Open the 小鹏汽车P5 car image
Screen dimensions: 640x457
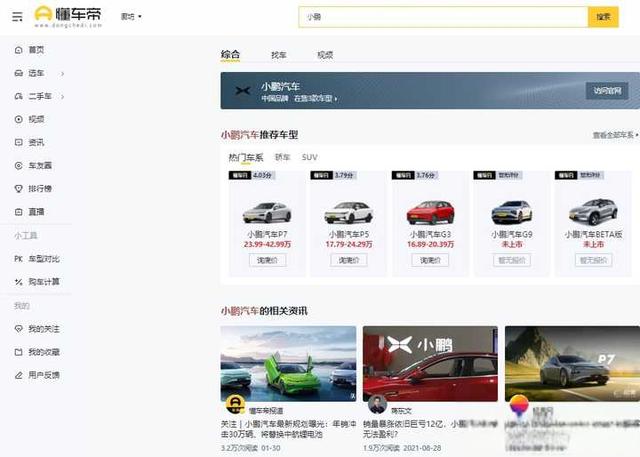click(349, 212)
